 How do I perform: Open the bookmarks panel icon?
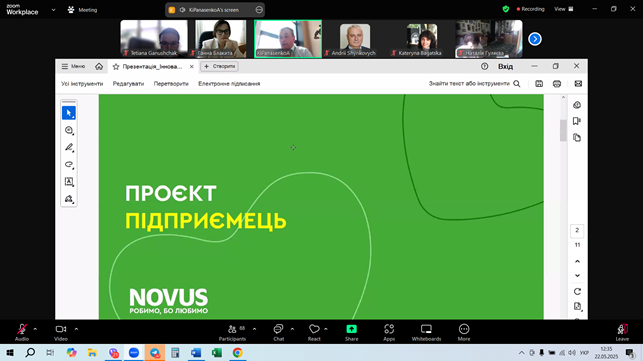point(577,121)
